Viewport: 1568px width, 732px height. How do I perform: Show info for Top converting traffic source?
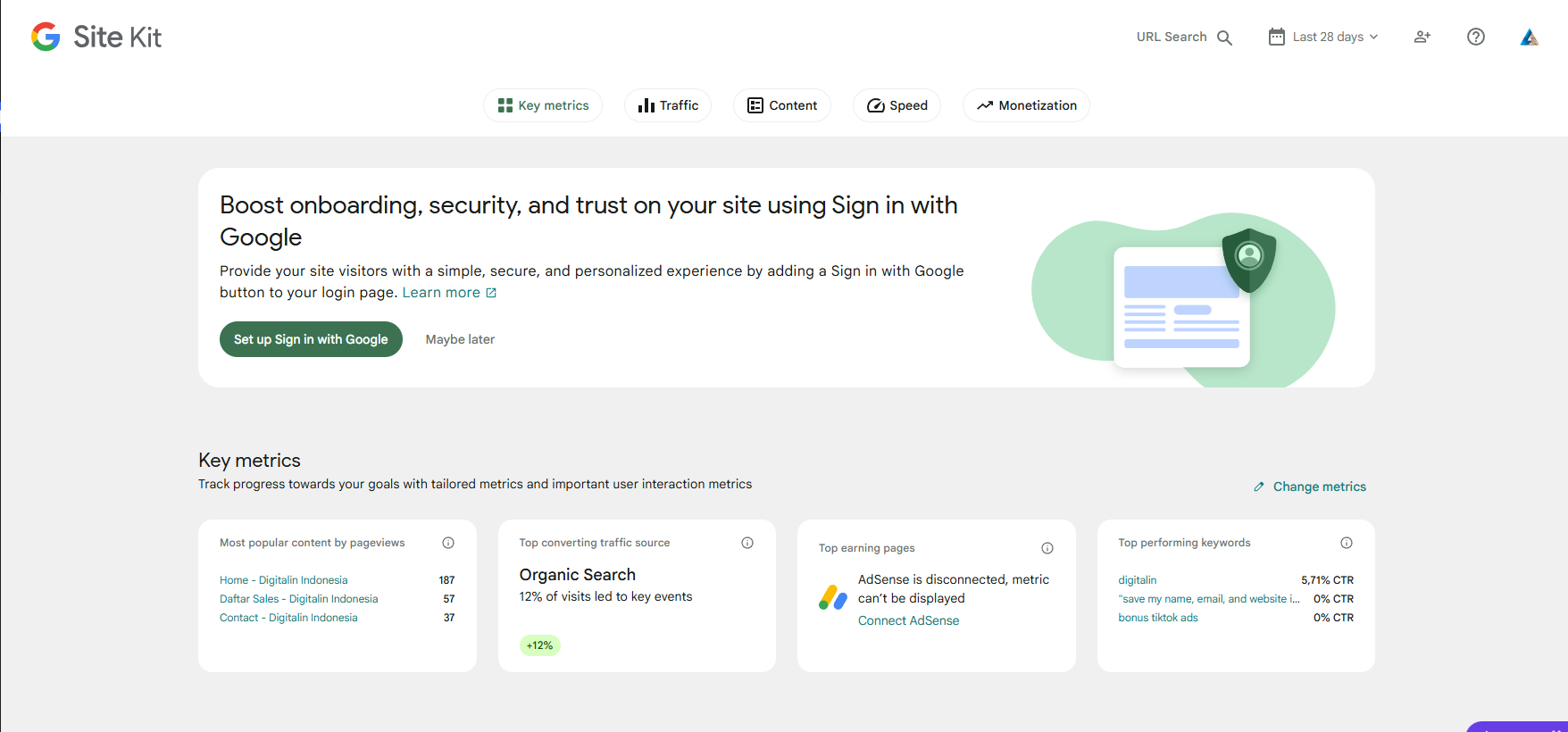tap(747, 543)
